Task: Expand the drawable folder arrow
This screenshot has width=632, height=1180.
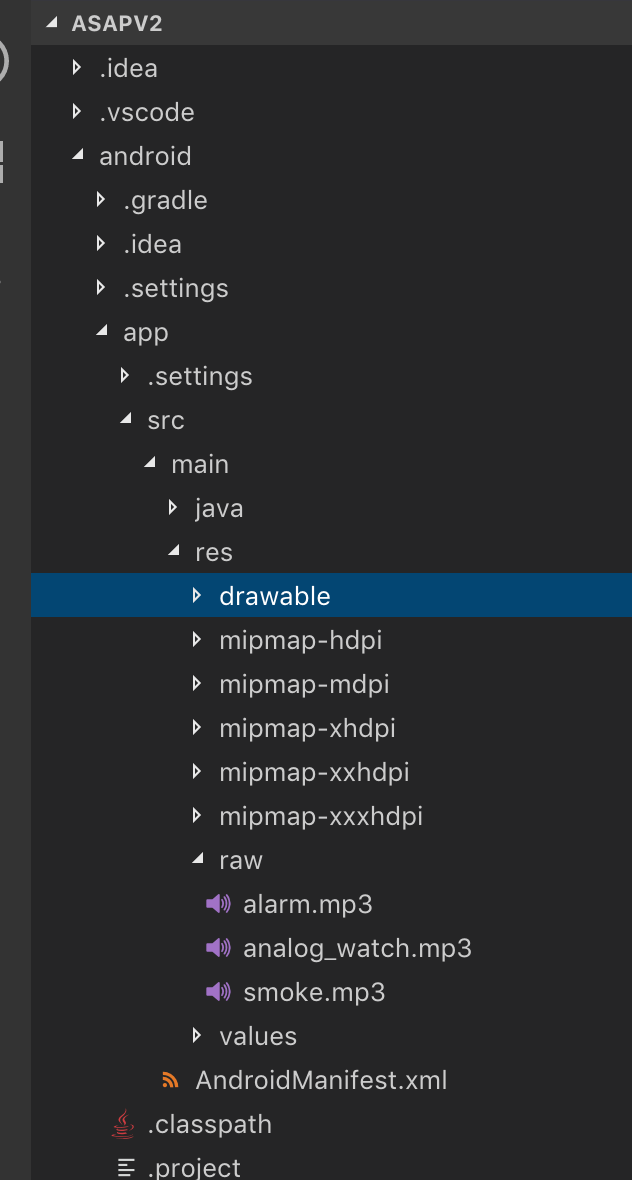Action: point(196,595)
